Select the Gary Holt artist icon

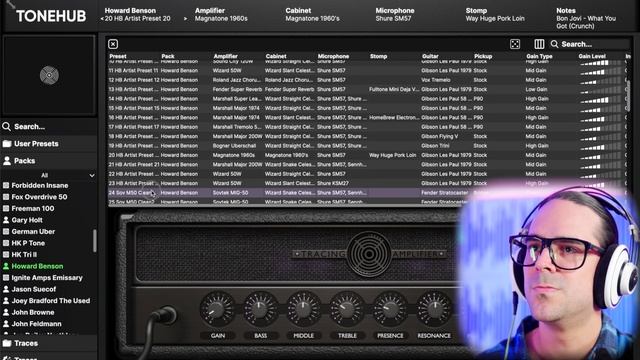[x=6, y=220]
